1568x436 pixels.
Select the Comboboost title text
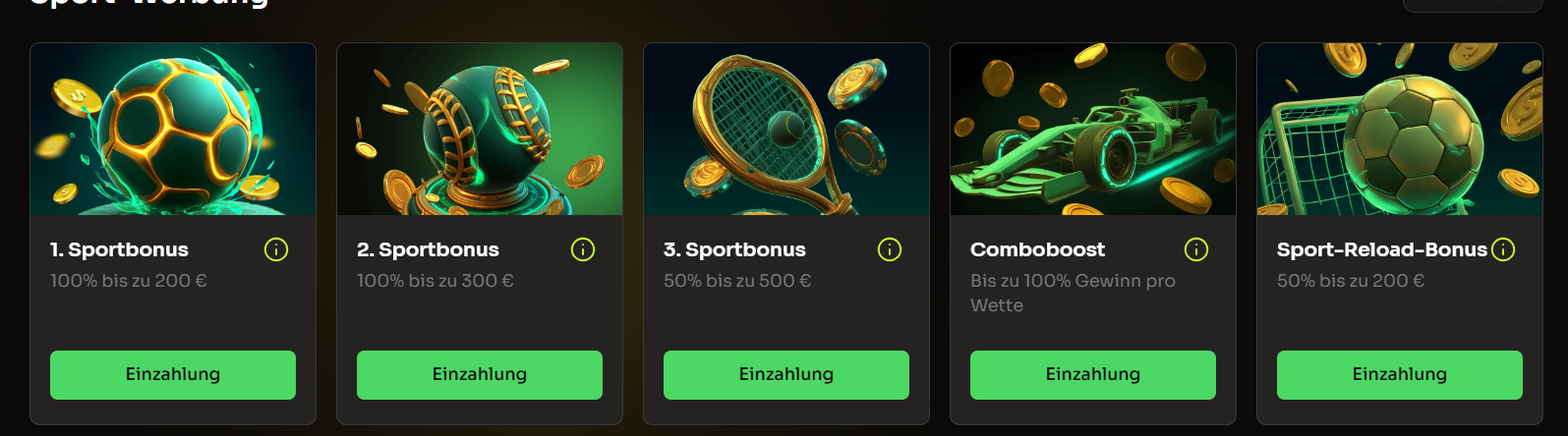pos(1037,249)
